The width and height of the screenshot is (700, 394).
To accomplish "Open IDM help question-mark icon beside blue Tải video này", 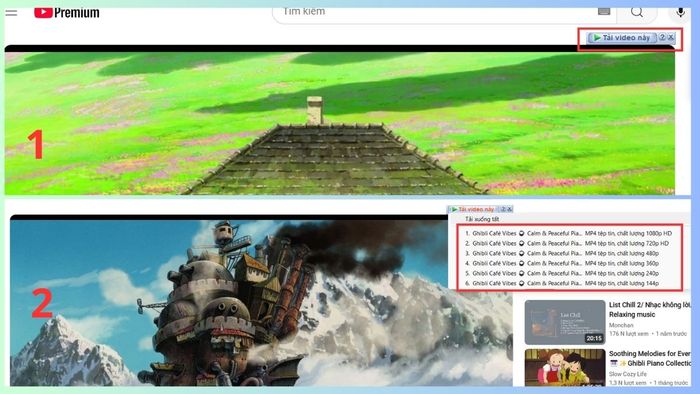I will [x=662, y=37].
